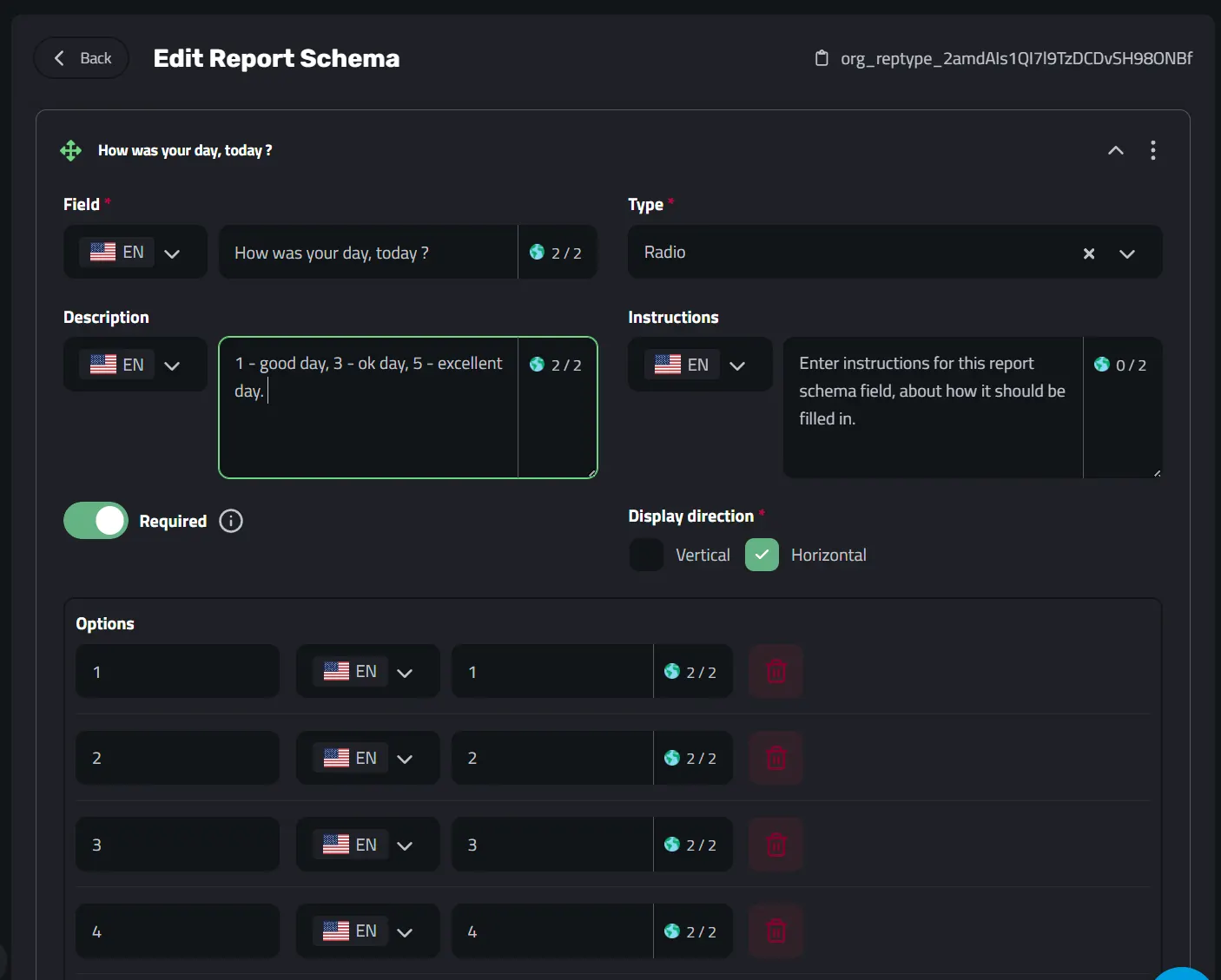Click Field translation globe 2/2 indicator
Viewport: 1221px width, 980px height.
(x=557, y=253)
